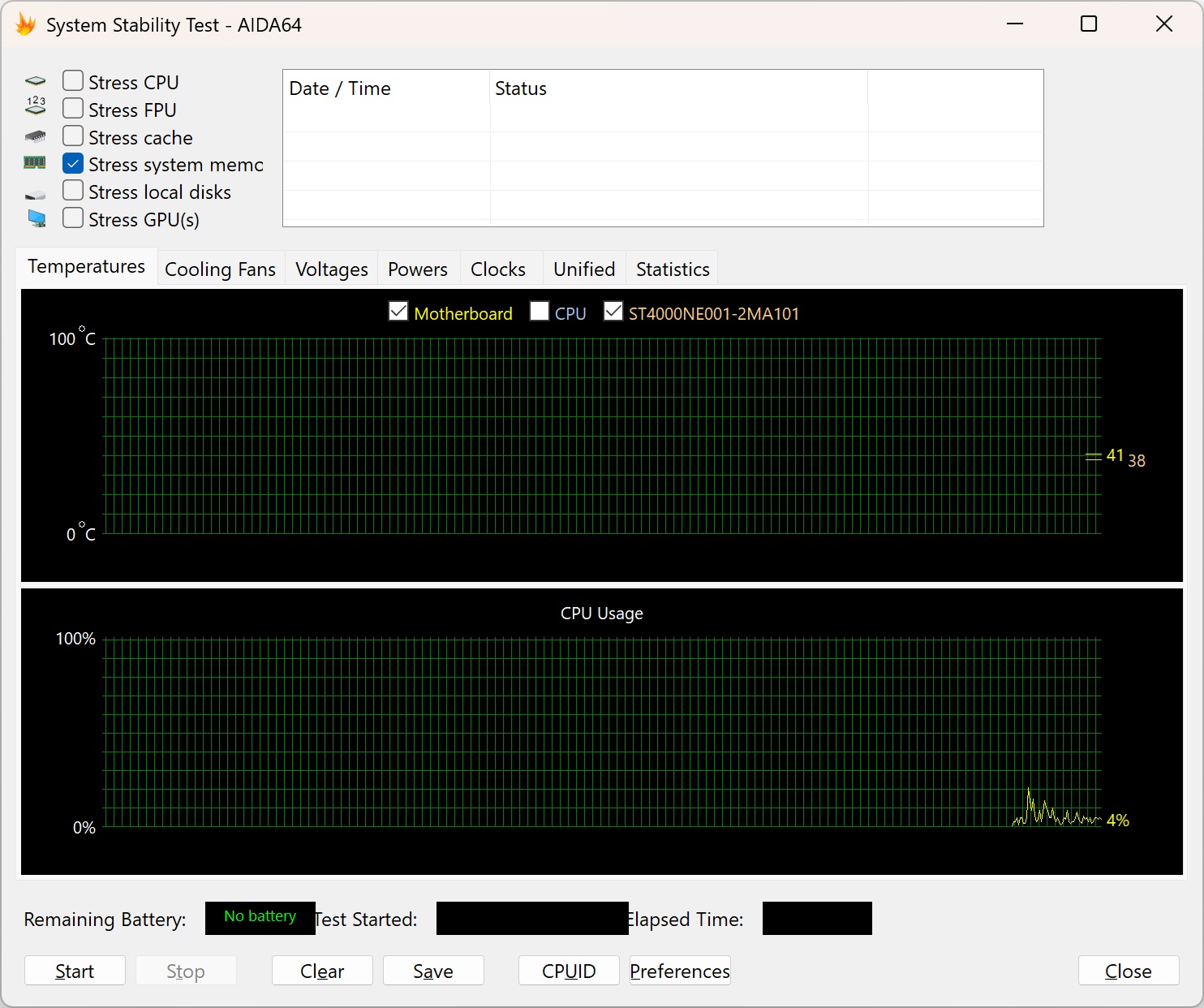Clear the test log and graphs

pos(322,971)
